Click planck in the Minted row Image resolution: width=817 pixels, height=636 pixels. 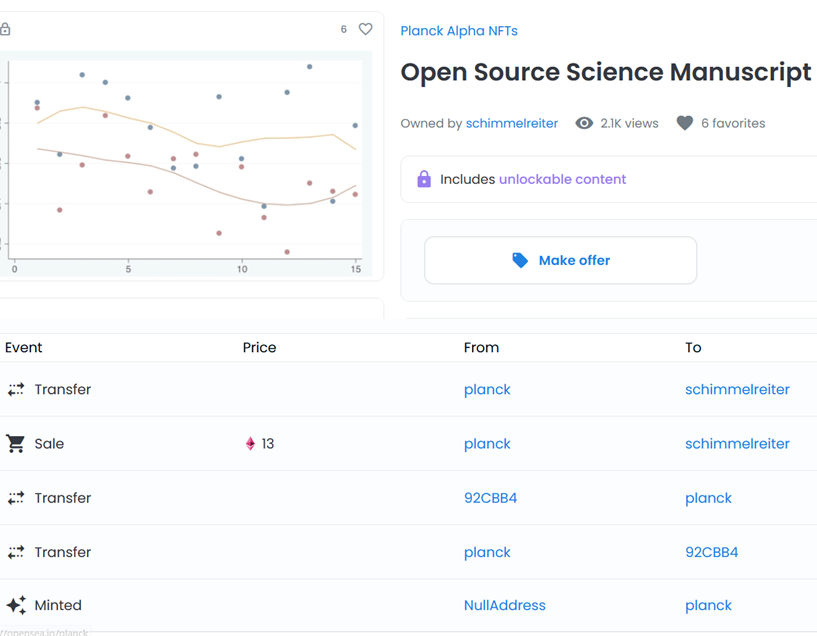coord(708,605)
